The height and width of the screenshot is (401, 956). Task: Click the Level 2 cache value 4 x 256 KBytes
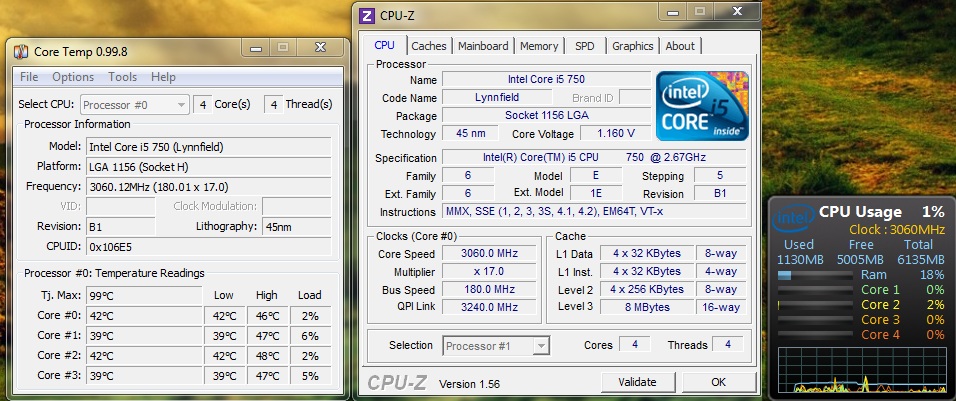(647, 289)
